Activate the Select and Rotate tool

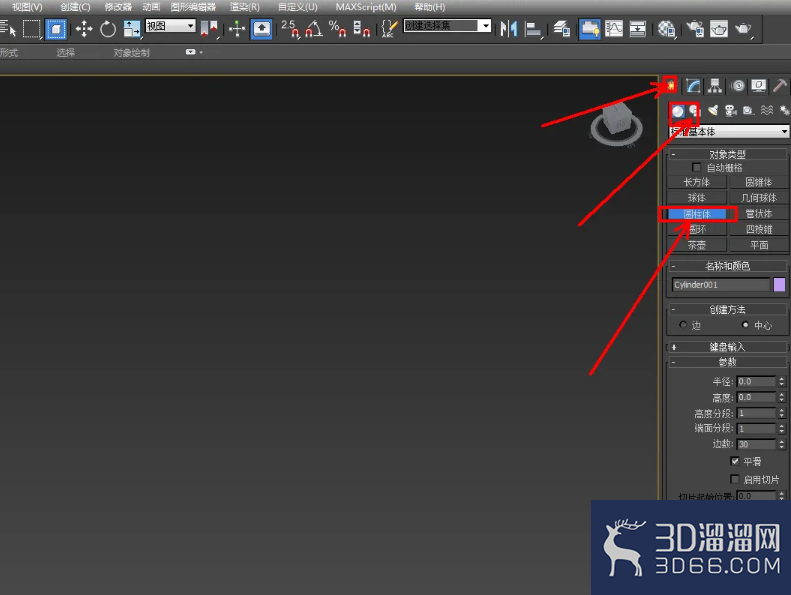[107, 29]
